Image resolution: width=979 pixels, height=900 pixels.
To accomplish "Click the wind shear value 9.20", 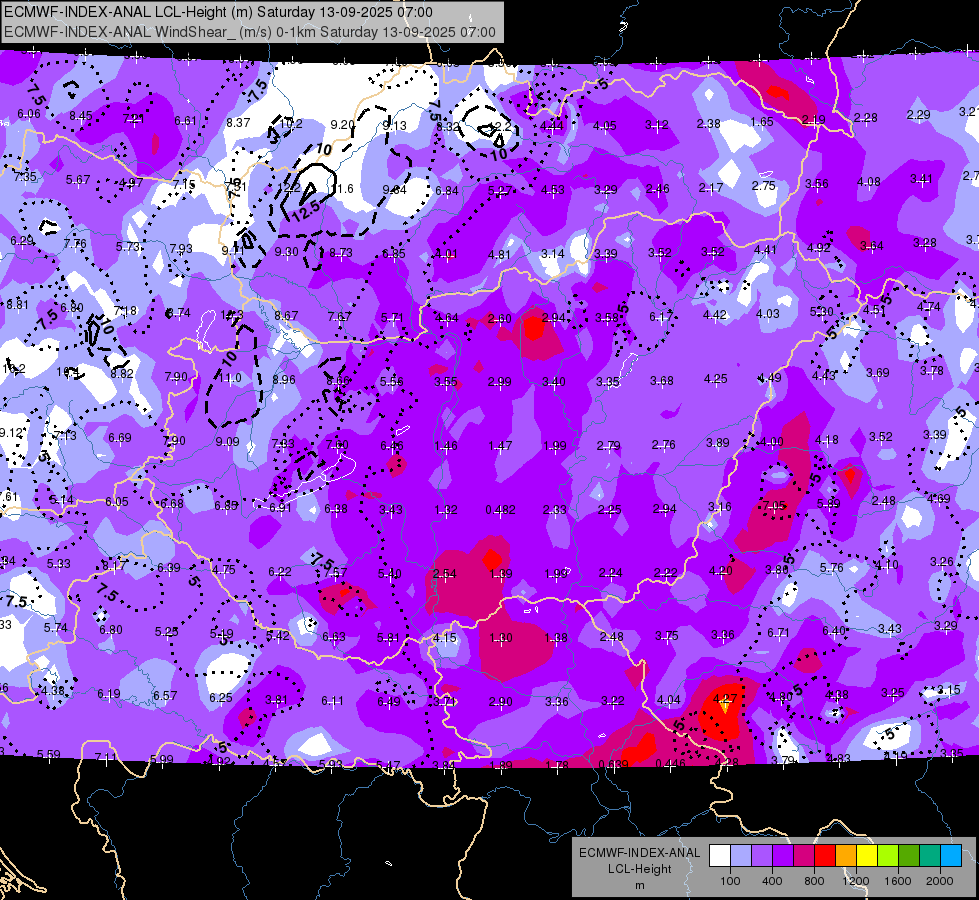I will 343,125.
